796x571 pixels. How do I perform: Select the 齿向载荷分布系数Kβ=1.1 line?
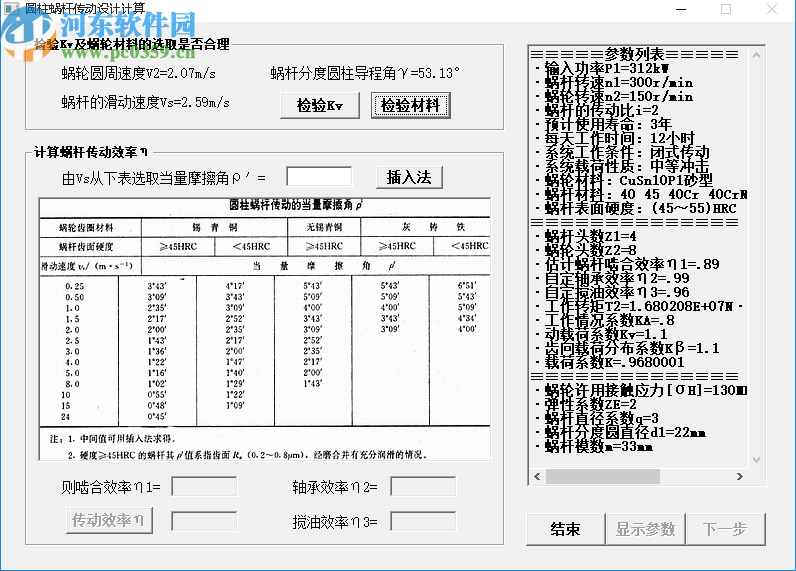click(x=627, y=349)
